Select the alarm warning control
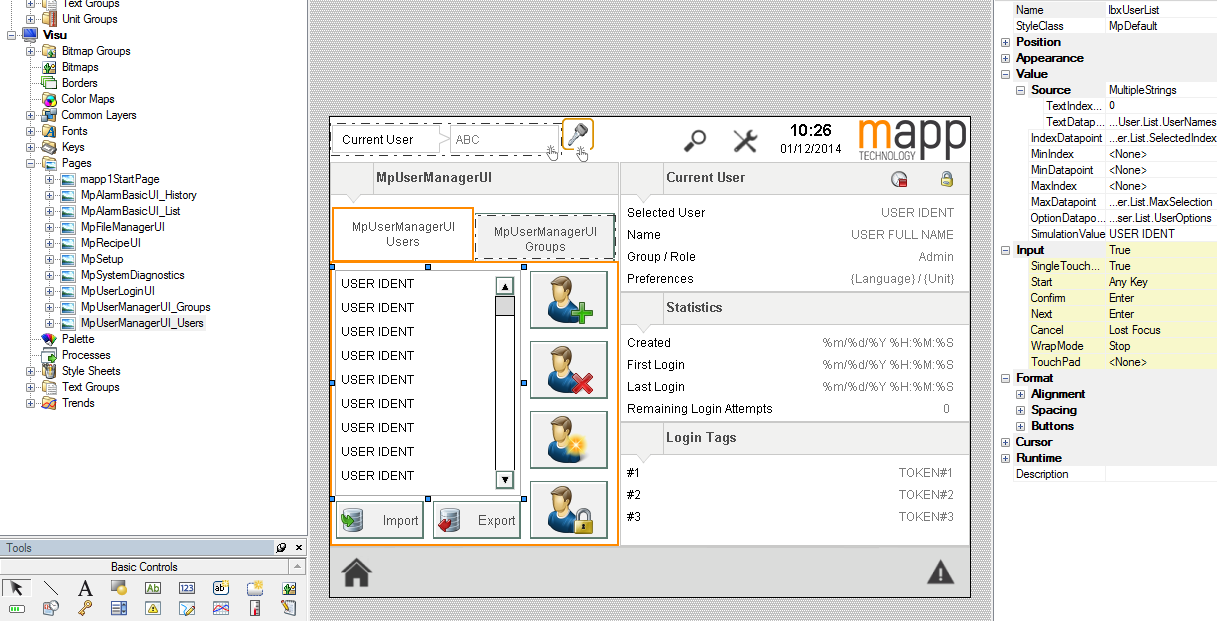 point(153,608)
